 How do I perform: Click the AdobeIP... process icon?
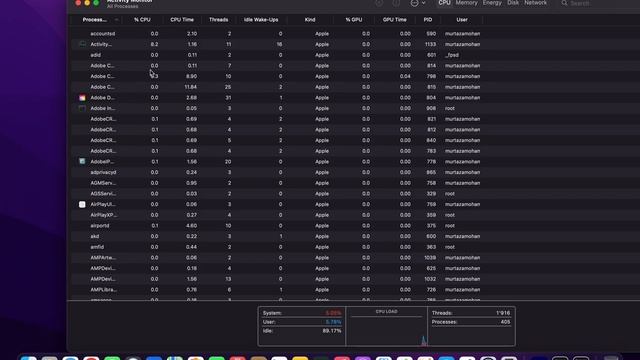(x=82, y=162)
